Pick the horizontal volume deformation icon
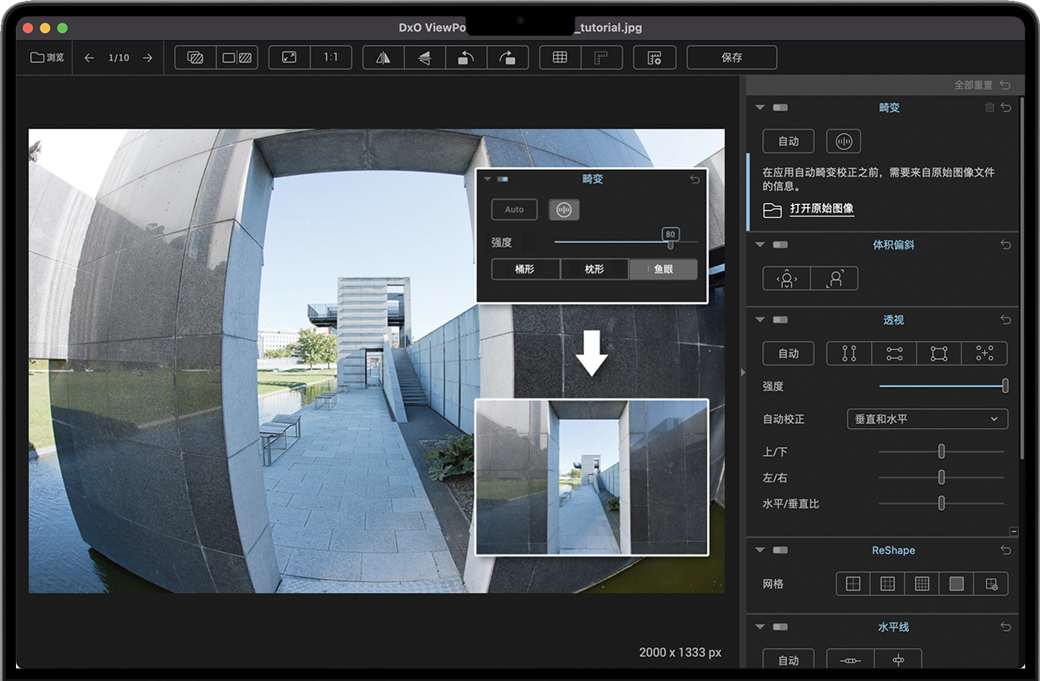Screen dimensions: 1040x681 tap(787, 279)
